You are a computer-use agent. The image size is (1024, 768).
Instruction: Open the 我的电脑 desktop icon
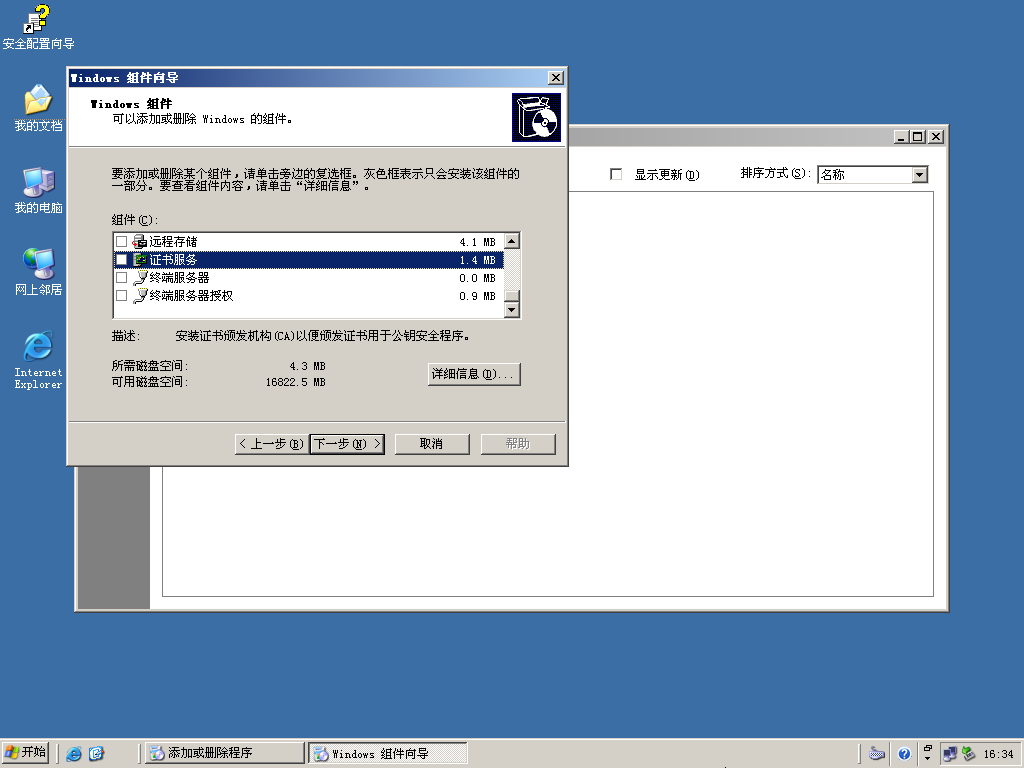(x=38, y=191)
